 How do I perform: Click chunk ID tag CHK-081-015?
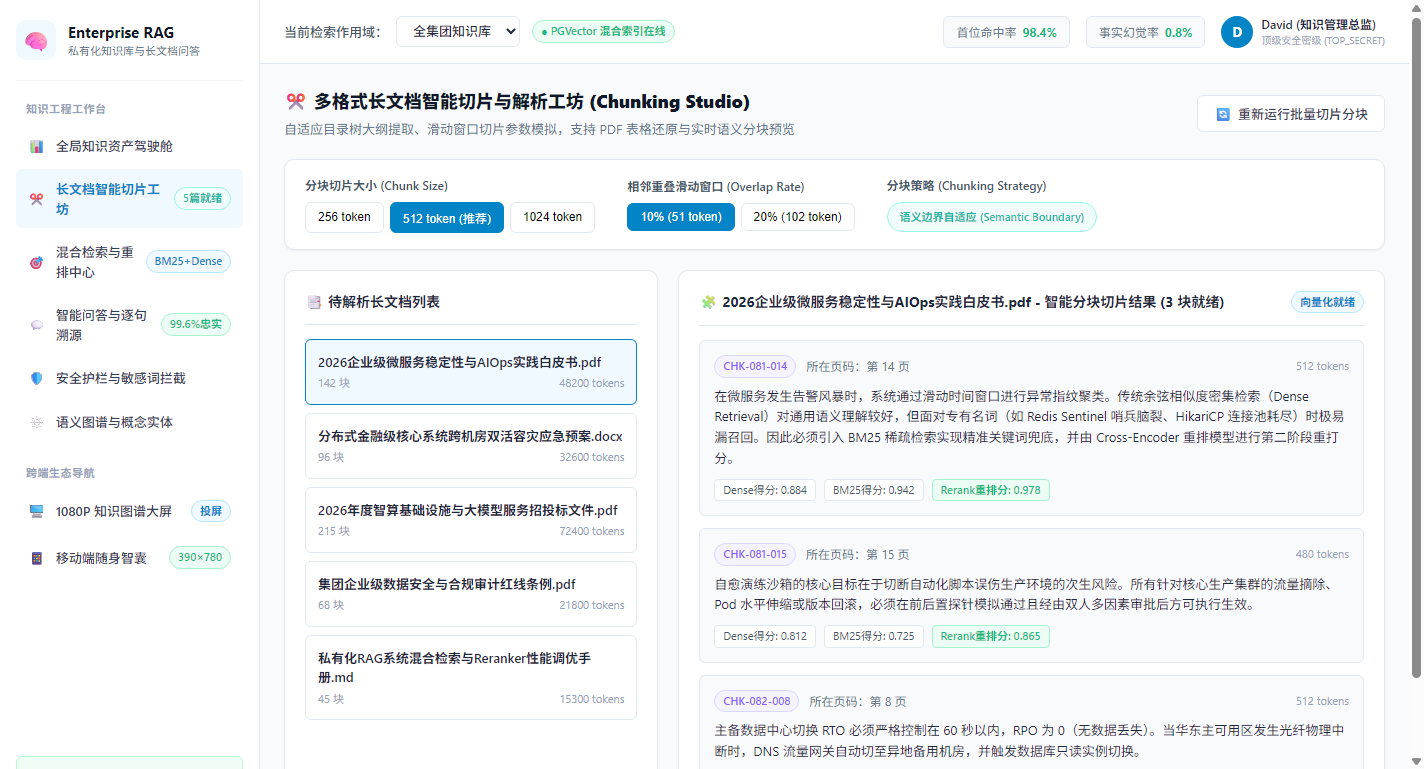[755, 554]
